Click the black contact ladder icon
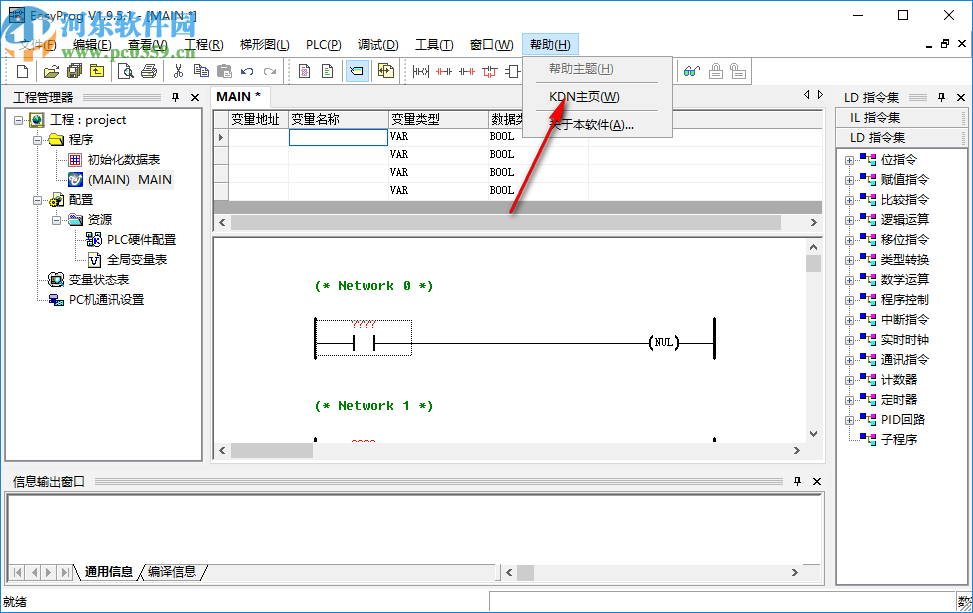This screenshot has width=973, height=613. [421, 71]
